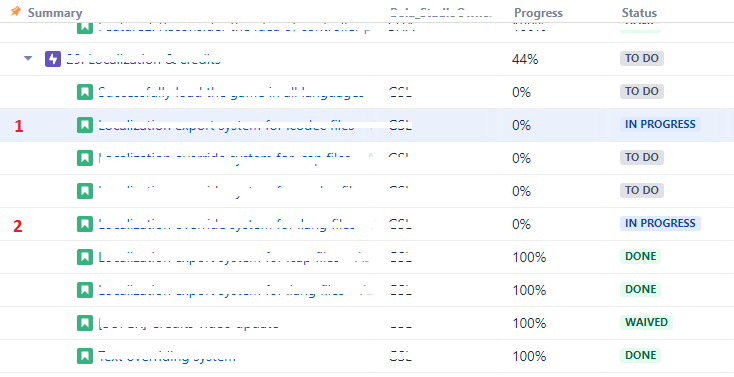Click story icon of Text overriding system row

pyautogui.click(x=85, y=356)
